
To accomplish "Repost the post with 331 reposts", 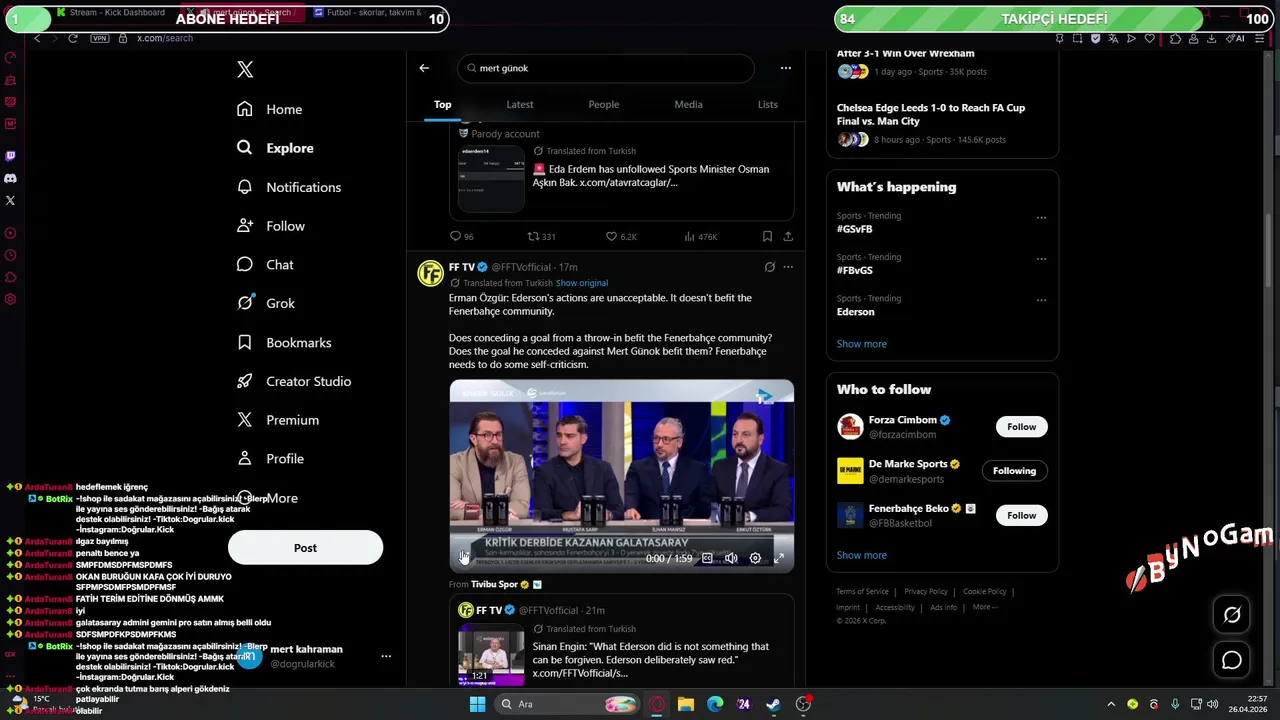I will 541,237.
